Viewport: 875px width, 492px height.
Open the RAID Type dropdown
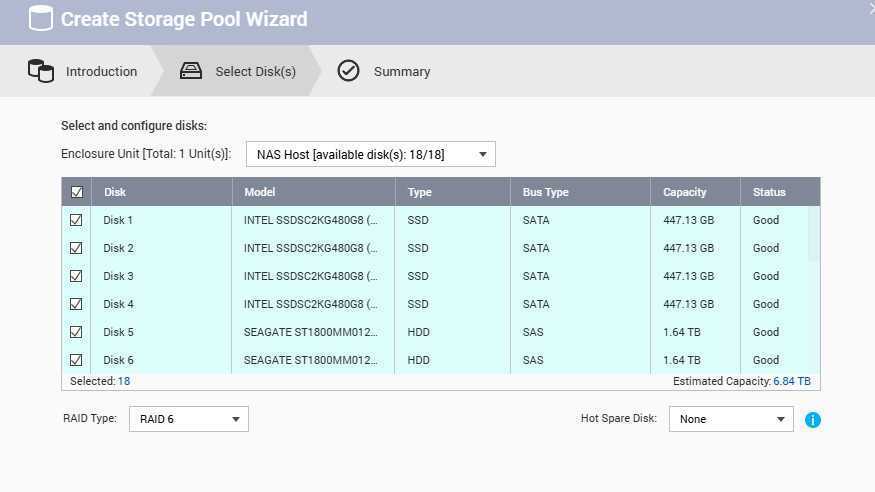coord(189,419)
